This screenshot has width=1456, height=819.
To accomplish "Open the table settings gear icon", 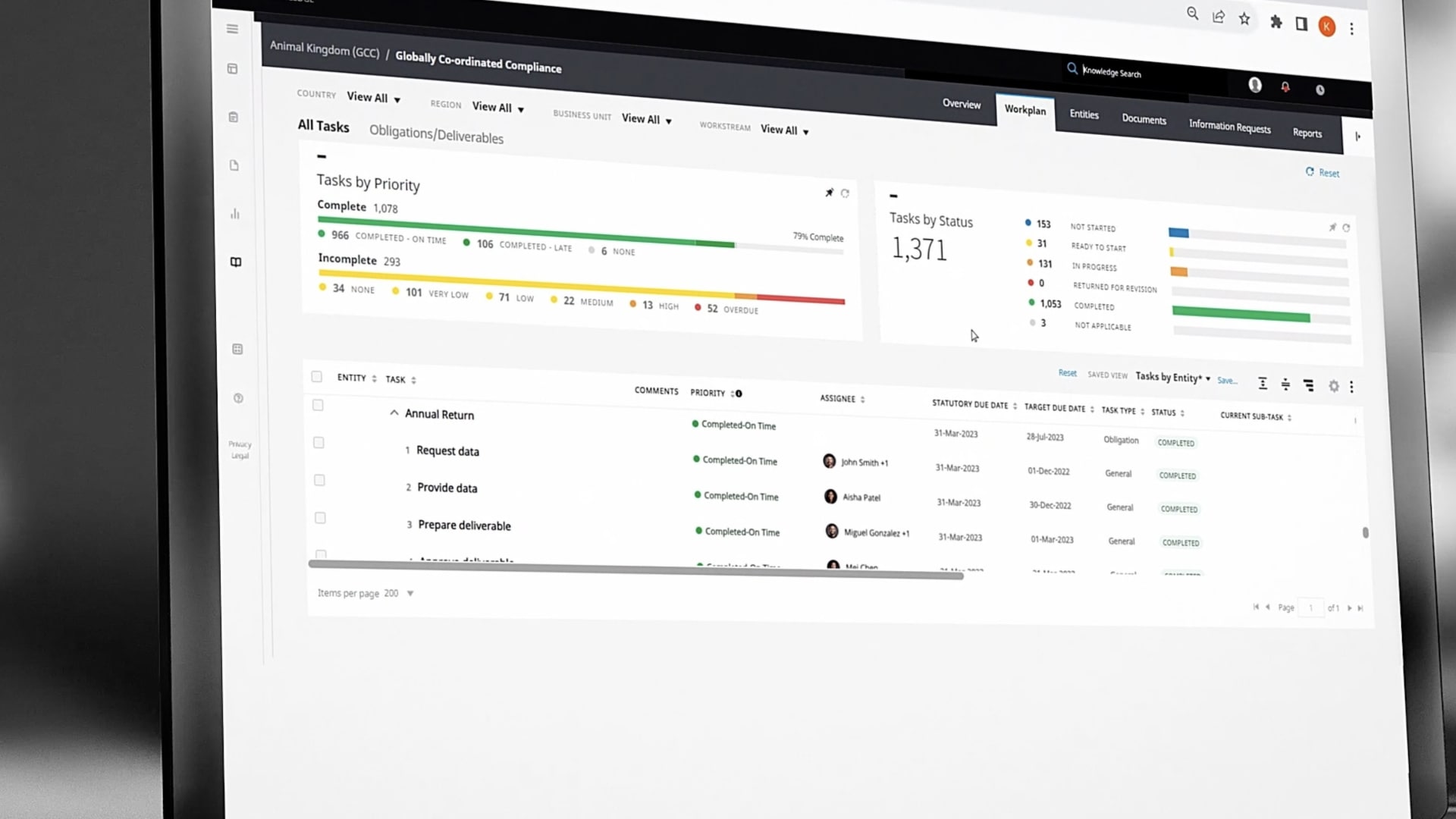I will [1334, 386].
